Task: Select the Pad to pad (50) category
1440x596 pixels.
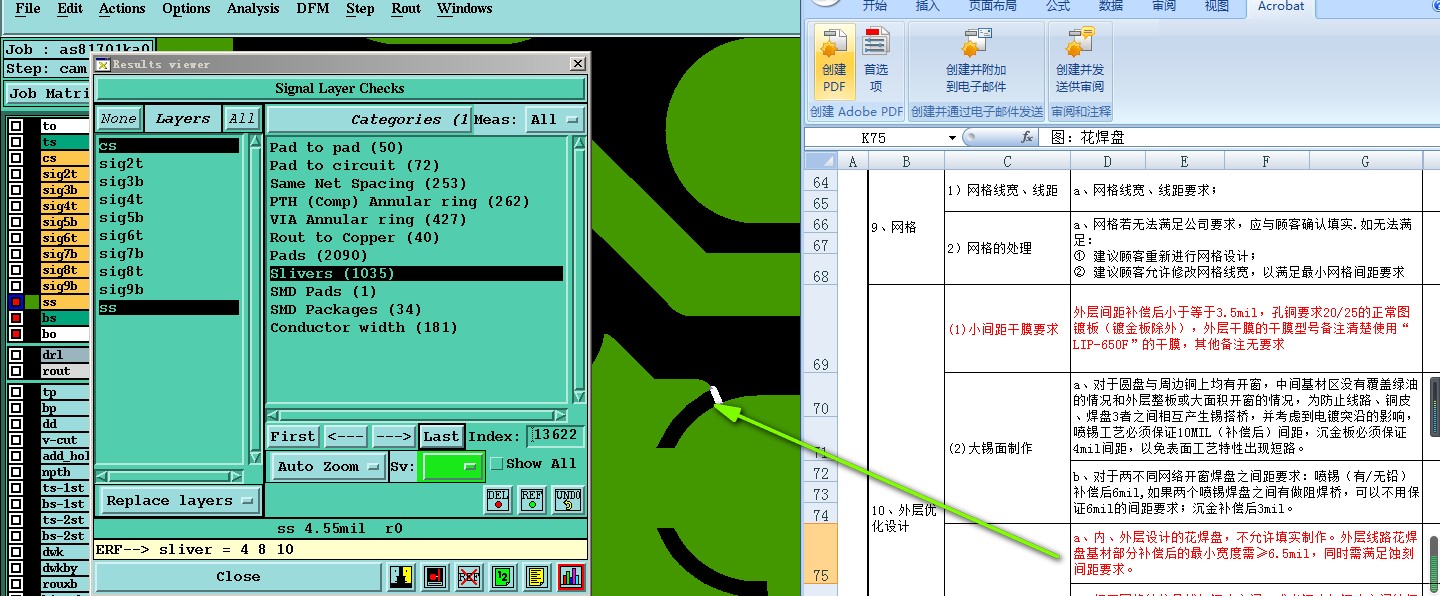Action: 416,147
